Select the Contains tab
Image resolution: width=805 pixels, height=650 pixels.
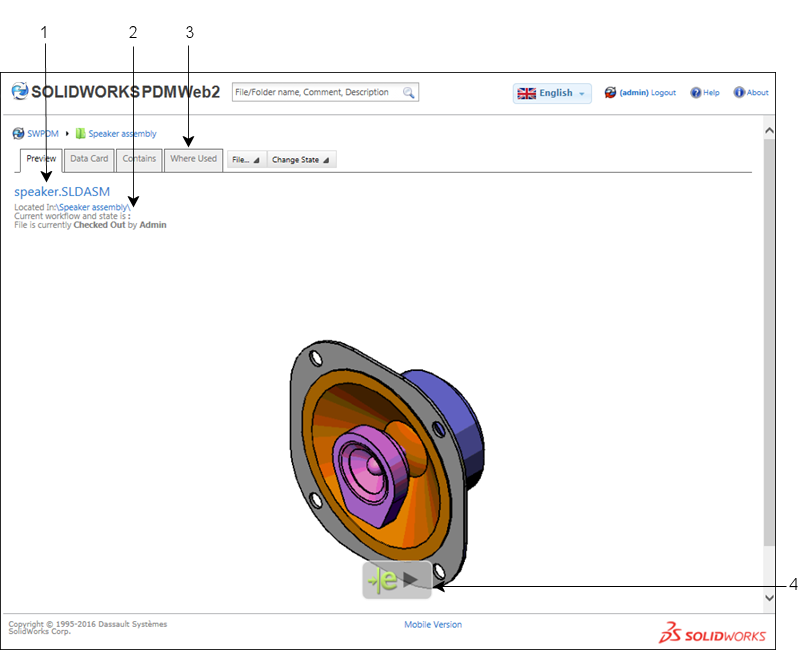(139, 159)
